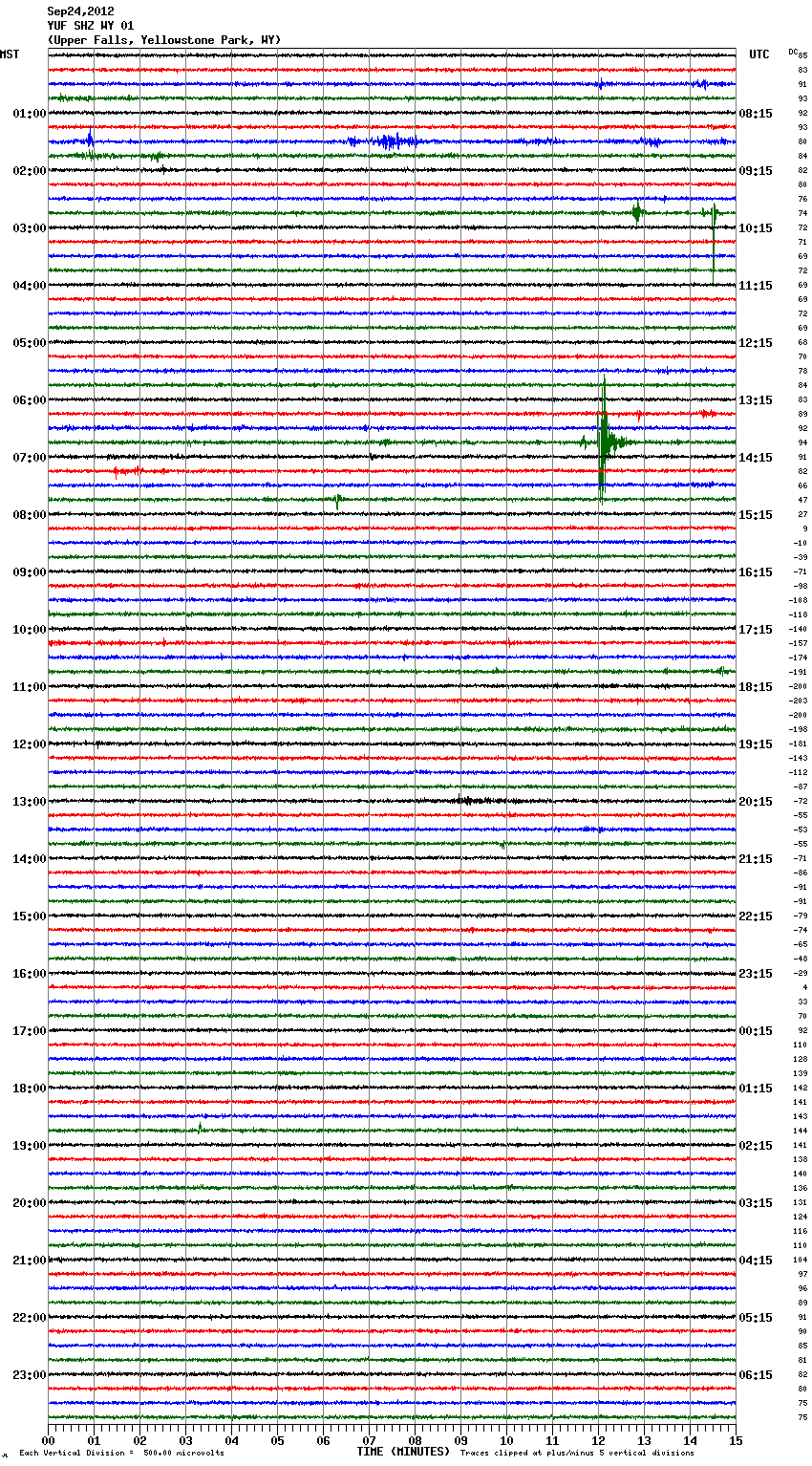
Task: Click the 16:15 UTC time label
Action: pyautogui.click(x=756, y=572)
